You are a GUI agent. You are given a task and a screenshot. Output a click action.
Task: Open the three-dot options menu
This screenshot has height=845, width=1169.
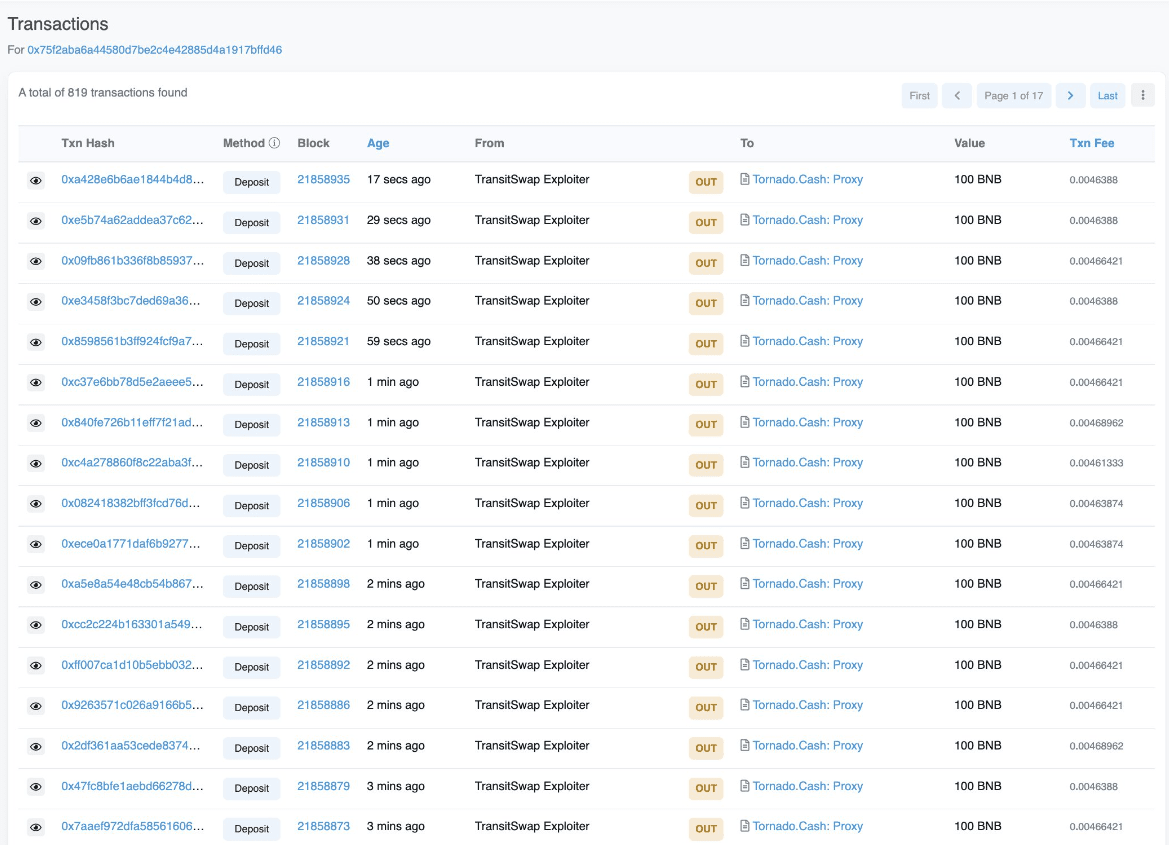pos(1142,95)
